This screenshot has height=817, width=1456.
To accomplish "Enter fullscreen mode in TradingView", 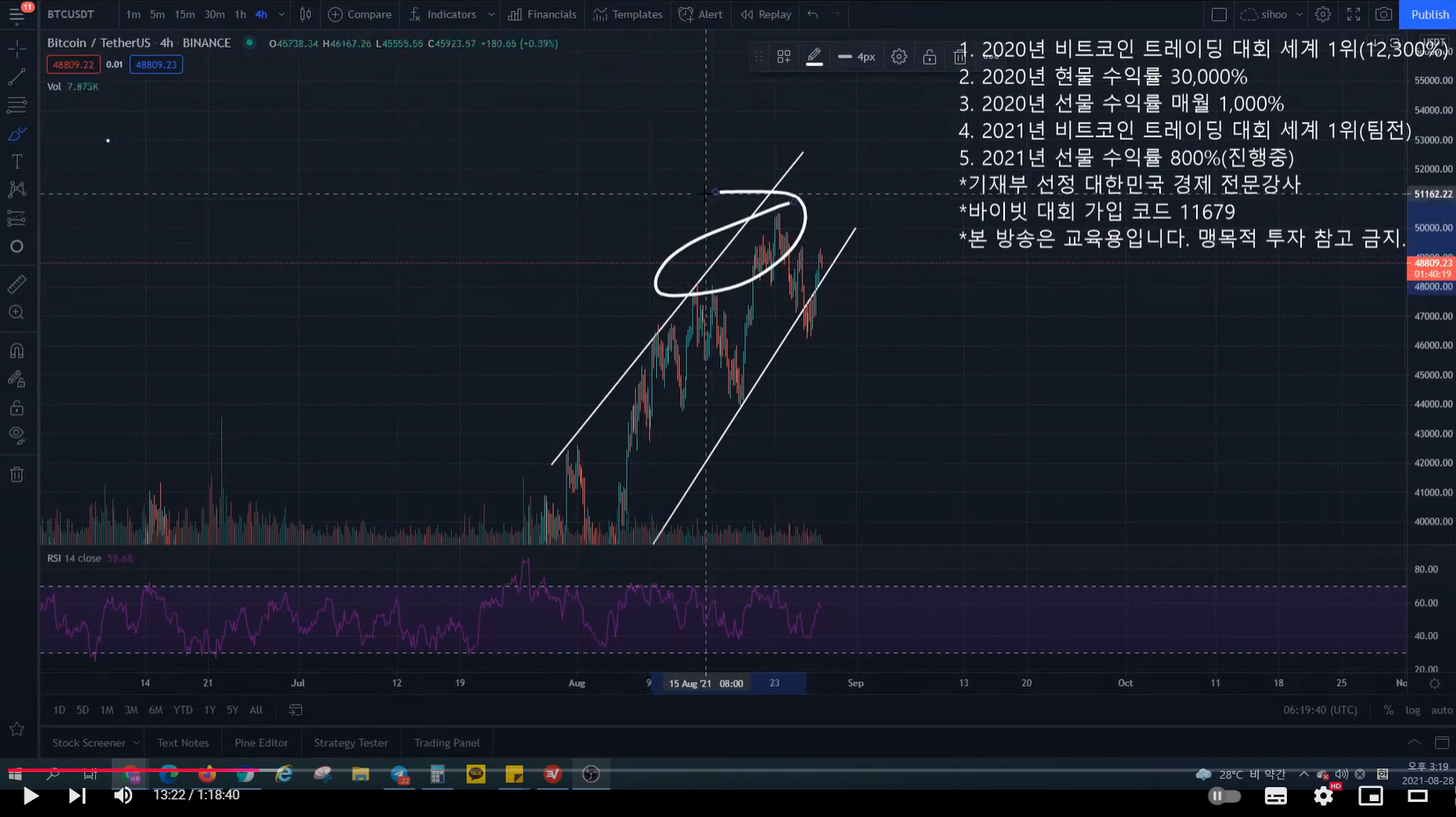I will pyautogui.click(x=1354, y=14).
